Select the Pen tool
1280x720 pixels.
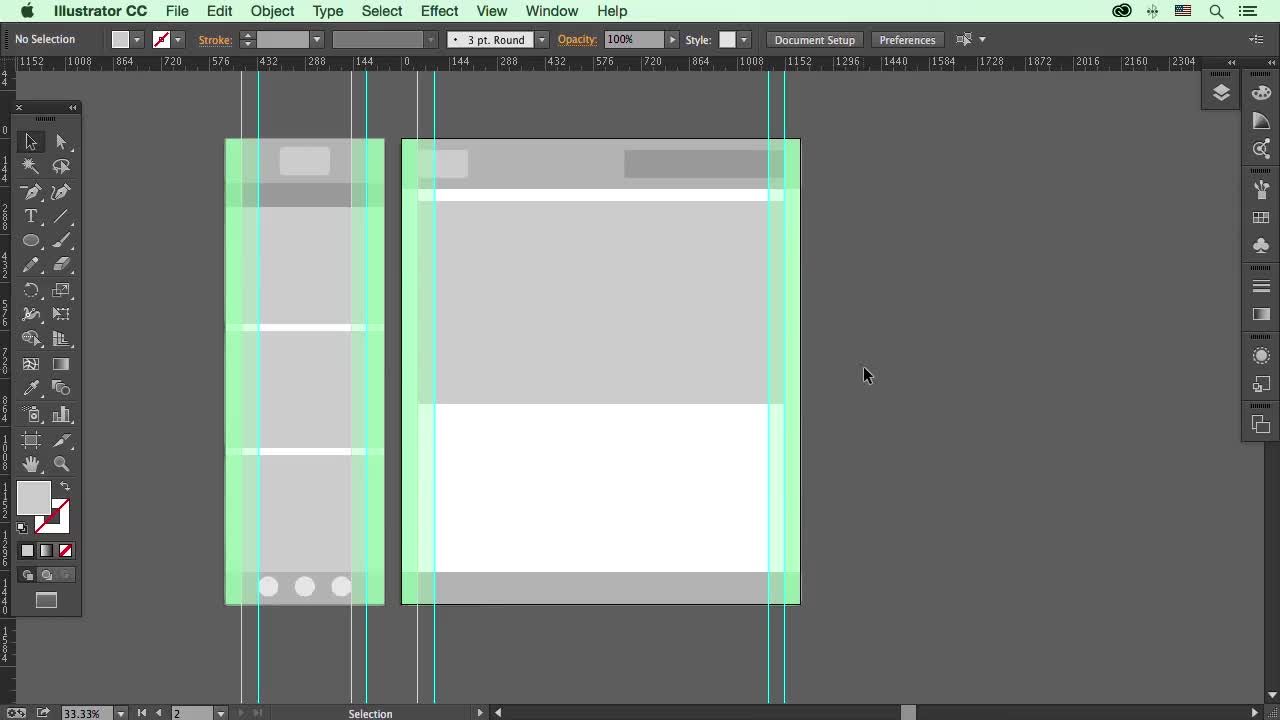31,191
